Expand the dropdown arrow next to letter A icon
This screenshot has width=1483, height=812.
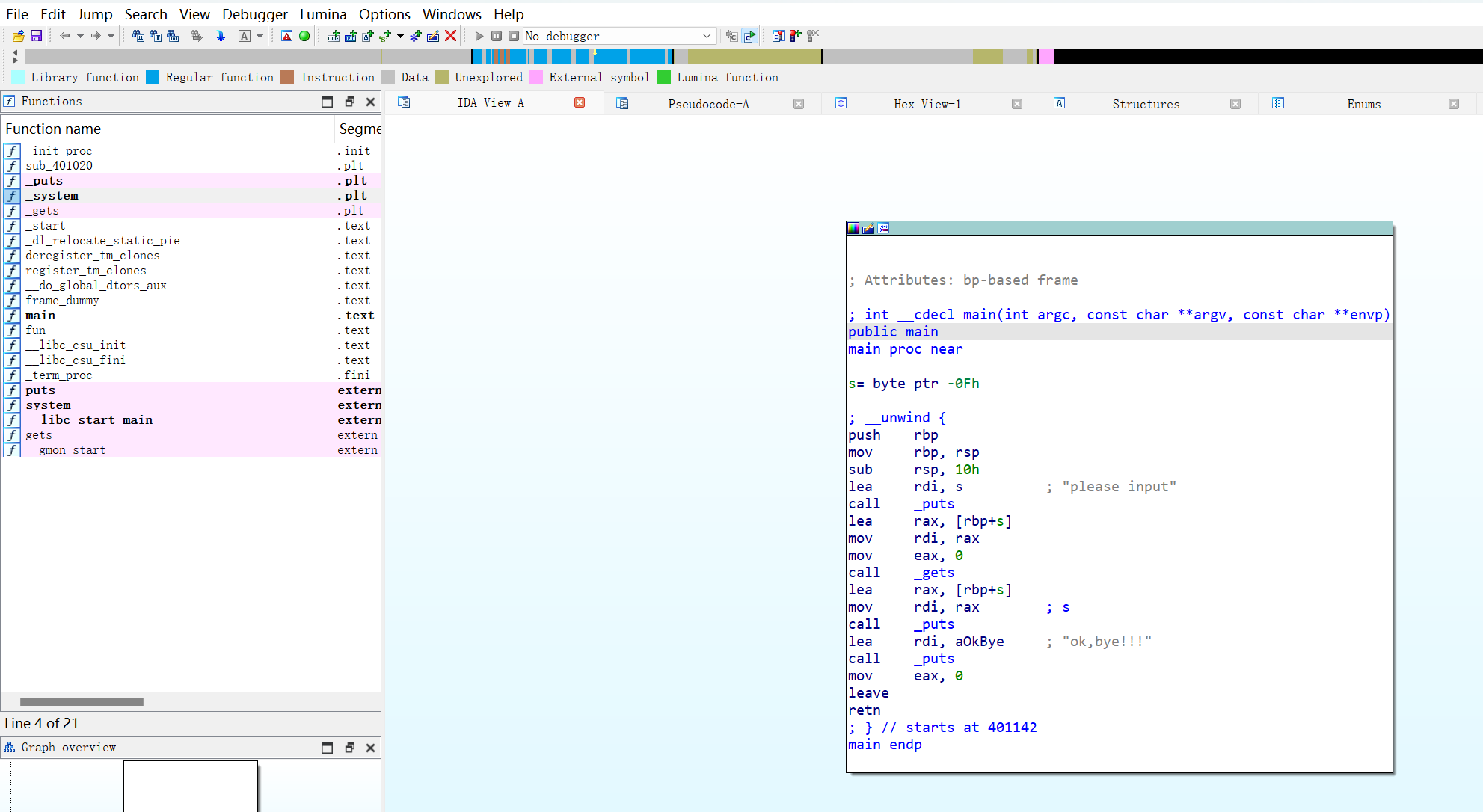260,35
